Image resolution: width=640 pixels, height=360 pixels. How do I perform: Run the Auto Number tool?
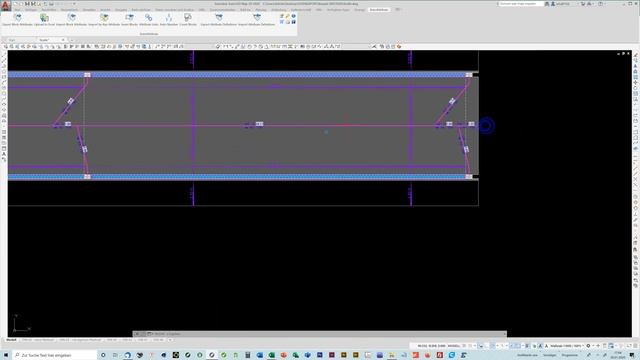(169, 20)
